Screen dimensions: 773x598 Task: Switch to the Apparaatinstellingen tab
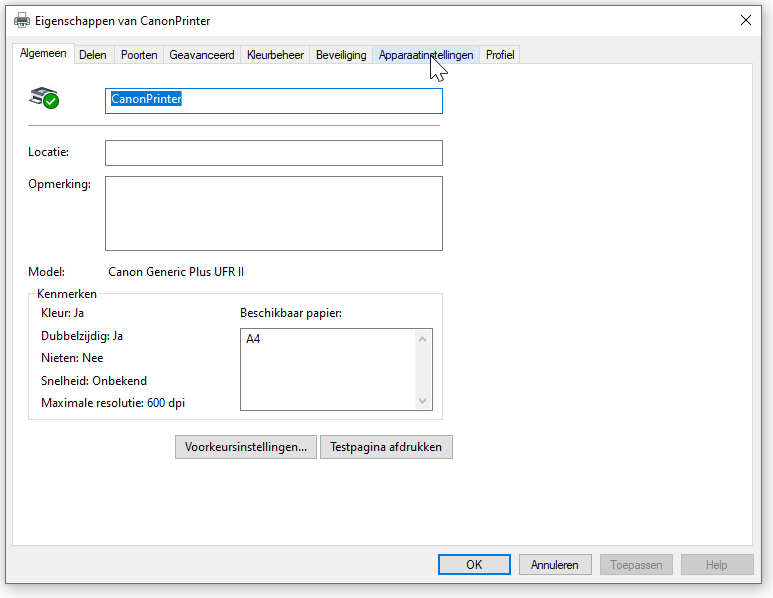pos(425,55)
